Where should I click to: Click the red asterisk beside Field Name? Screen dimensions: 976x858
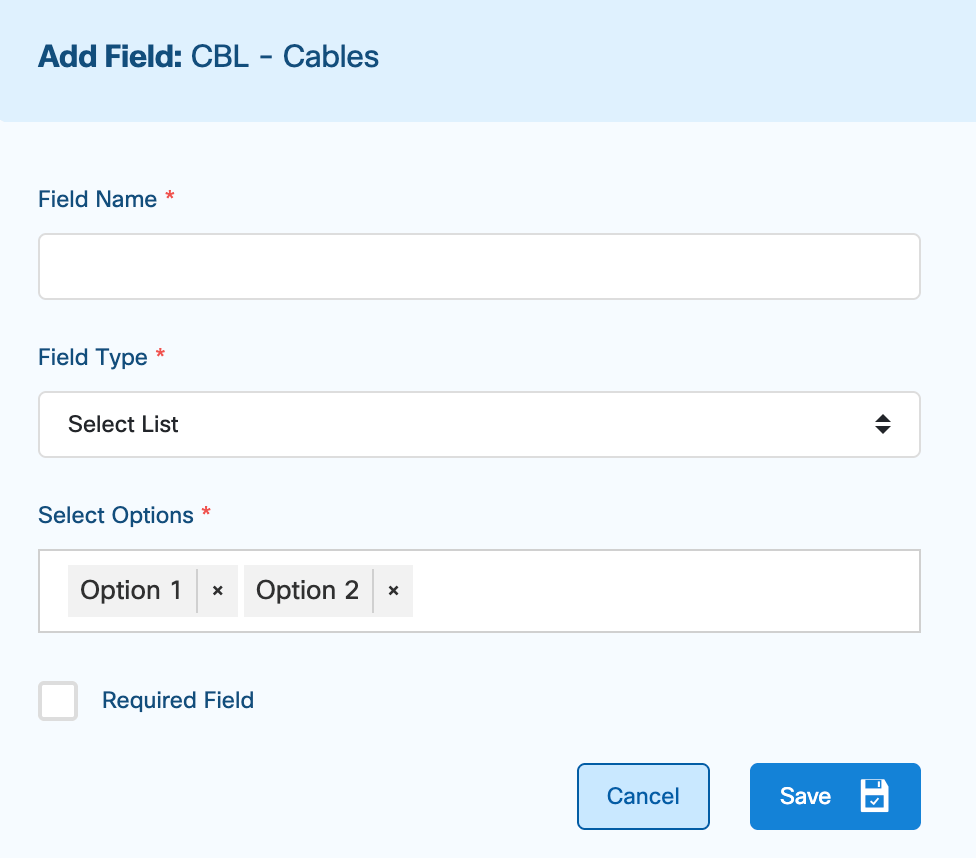point(168,198)
